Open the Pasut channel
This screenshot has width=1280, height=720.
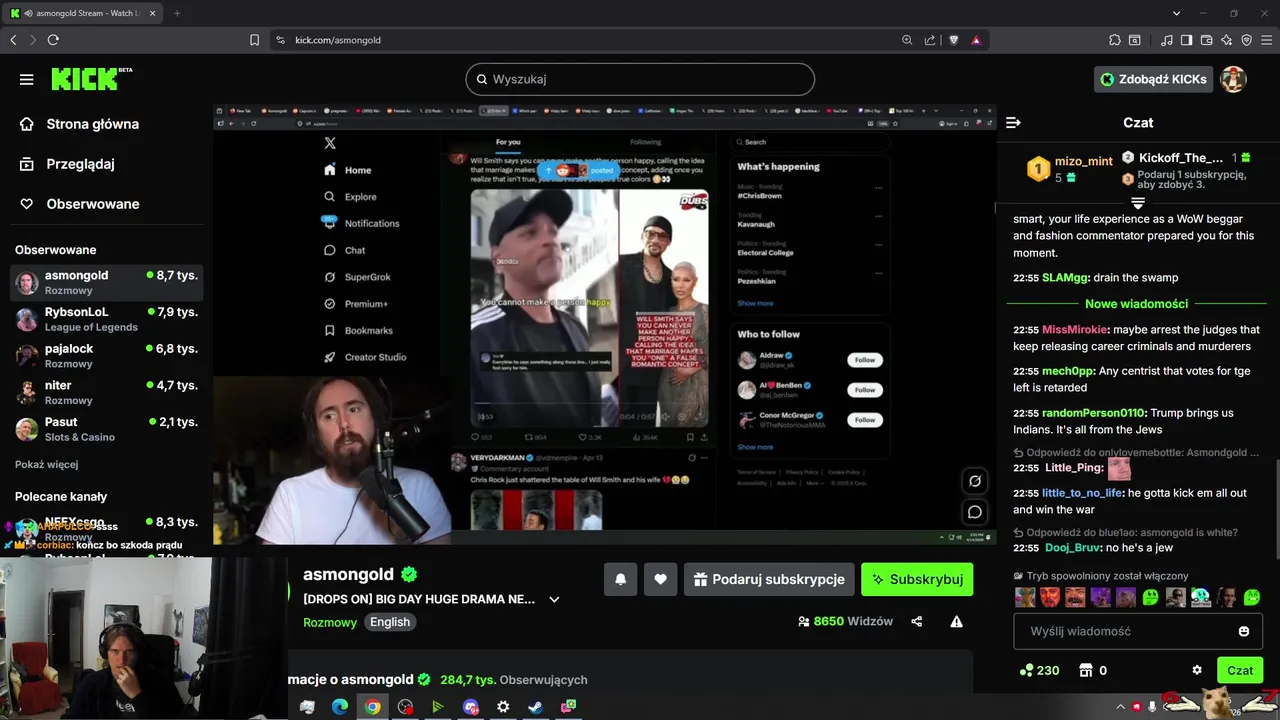tap(106, 429)
